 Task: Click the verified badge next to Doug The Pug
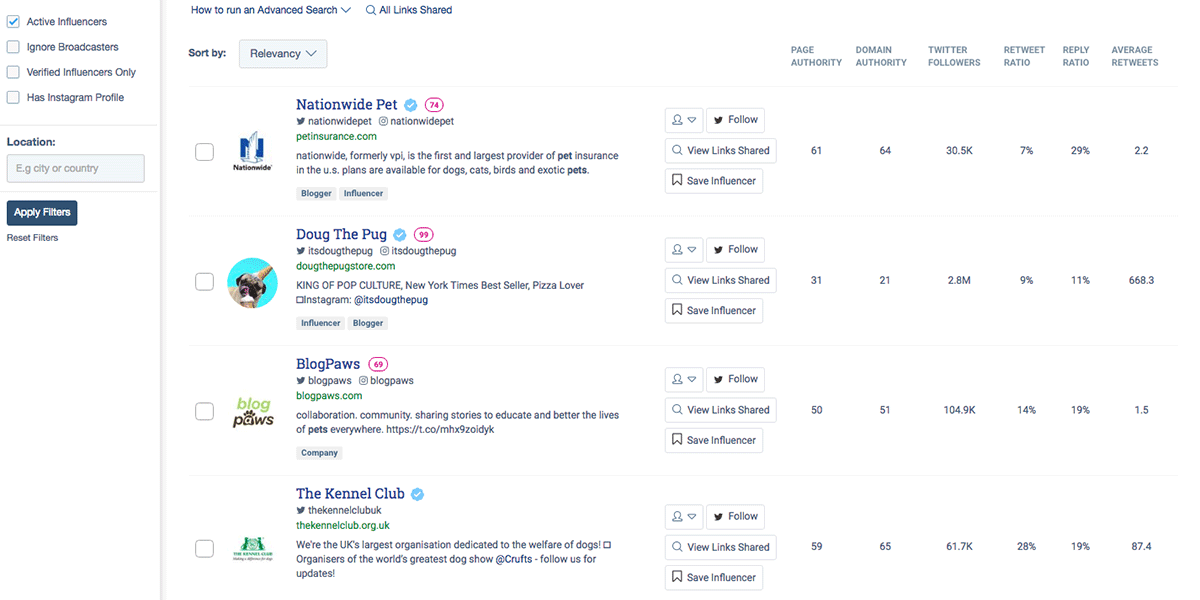tap(399, 233)
